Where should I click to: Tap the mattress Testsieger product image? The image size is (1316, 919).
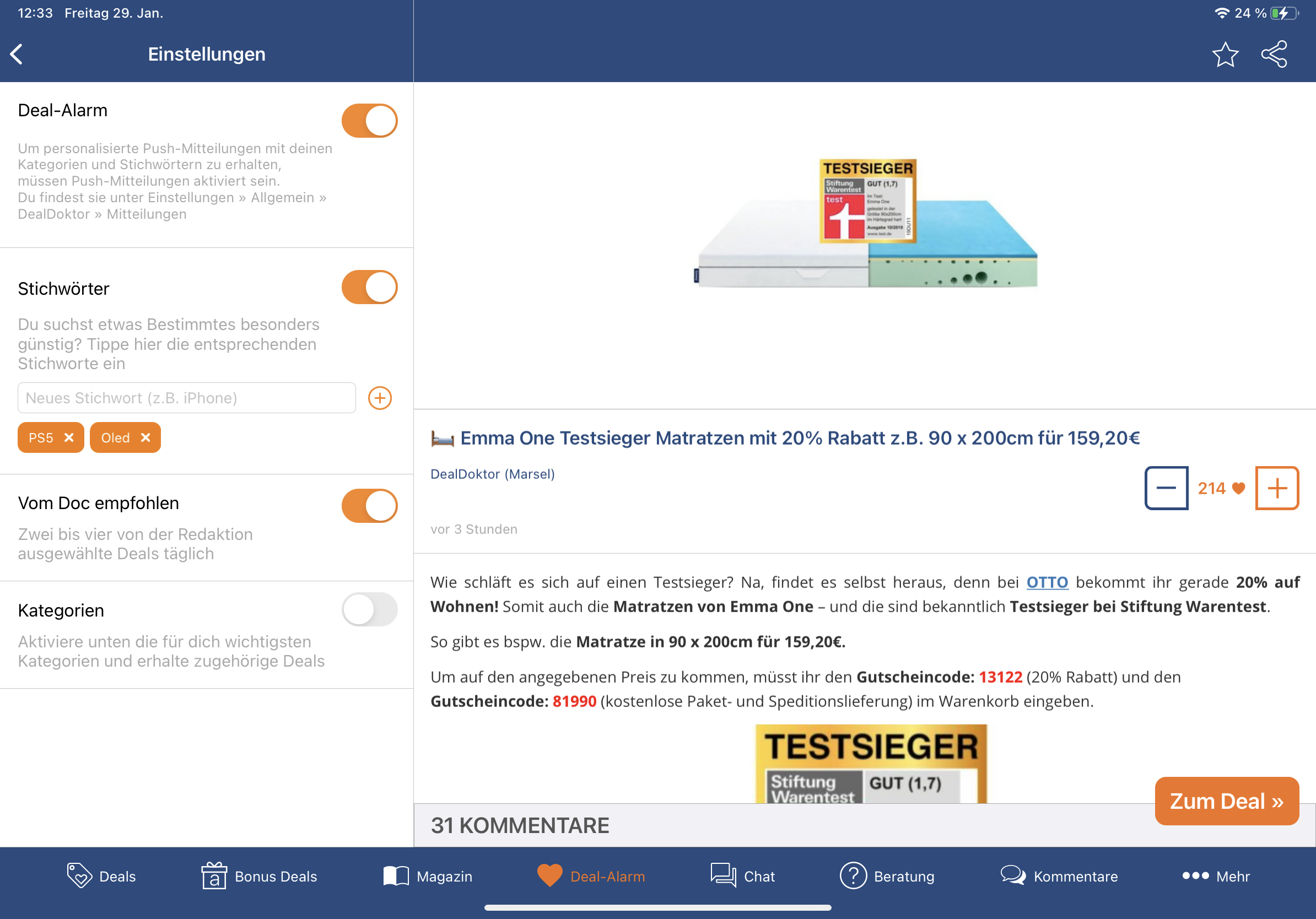coord(865,224)
